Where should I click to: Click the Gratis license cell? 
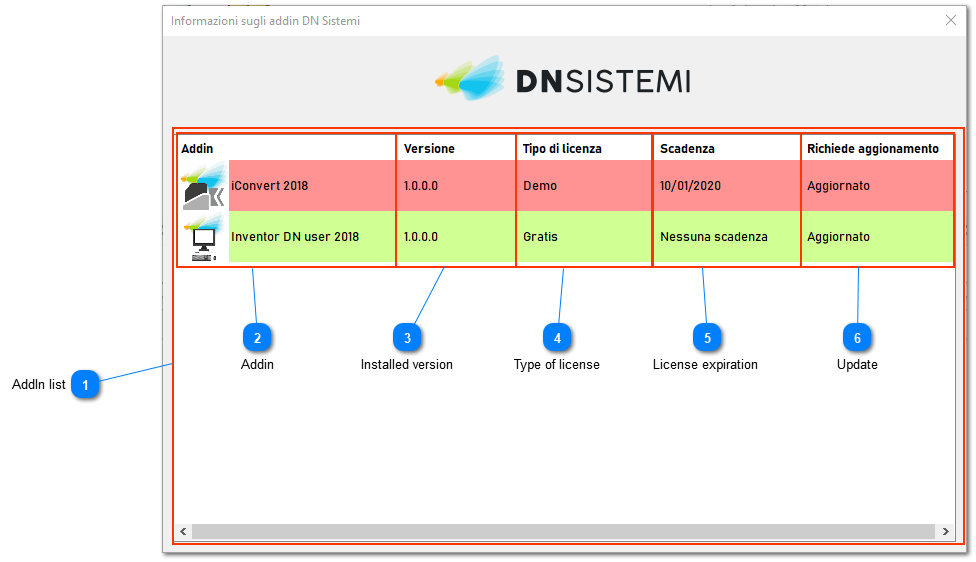point(540,237)
